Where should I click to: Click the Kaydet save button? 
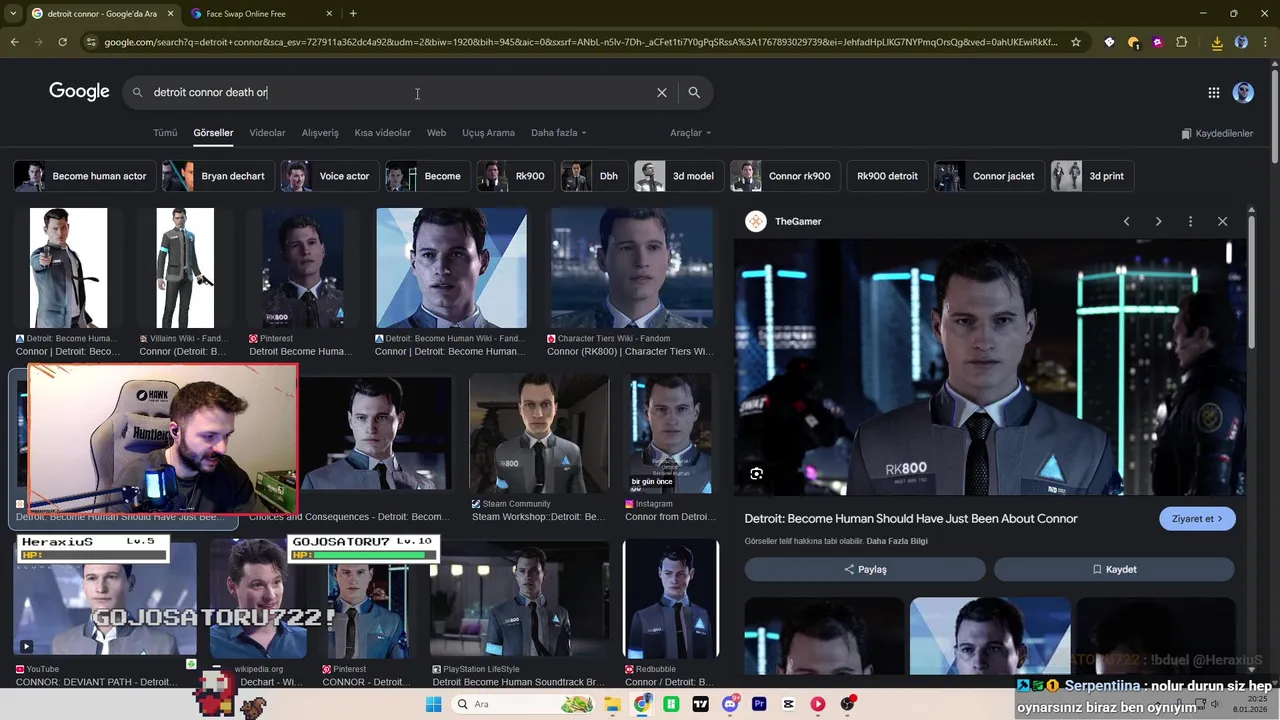coord(1114,569)
